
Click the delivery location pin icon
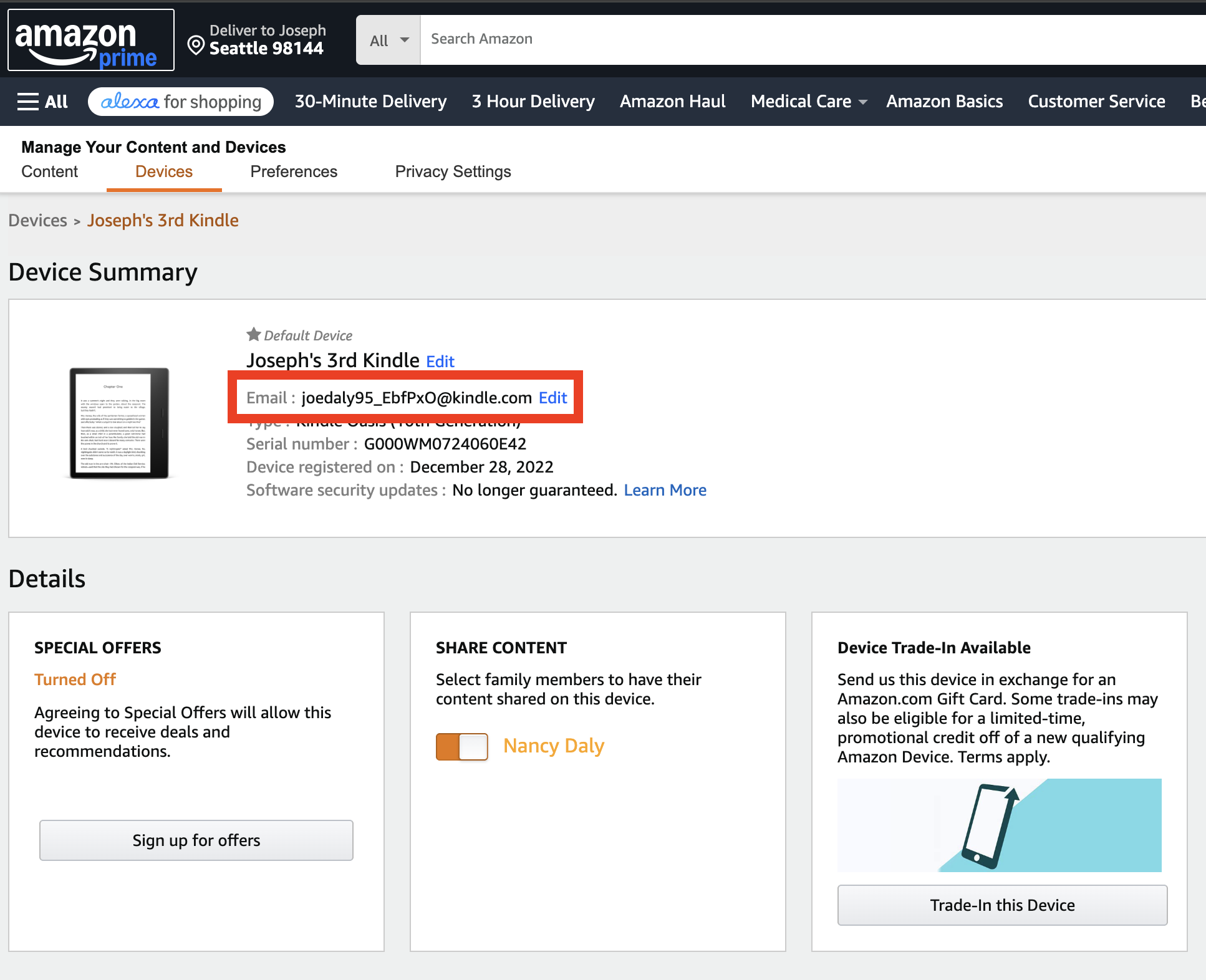point(196,45)
